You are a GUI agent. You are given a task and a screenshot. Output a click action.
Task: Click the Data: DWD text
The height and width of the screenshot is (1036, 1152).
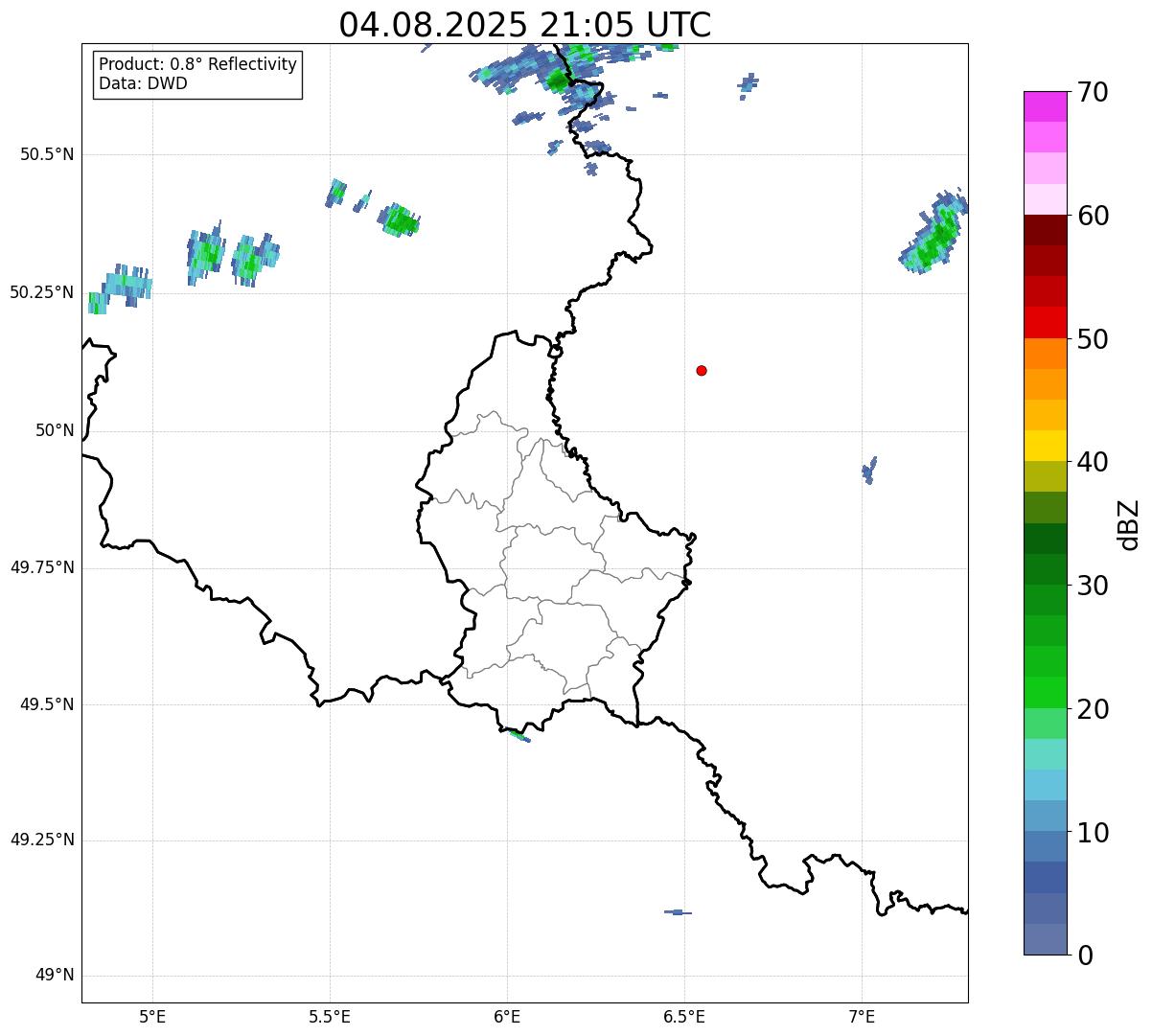tap(143, 83)
